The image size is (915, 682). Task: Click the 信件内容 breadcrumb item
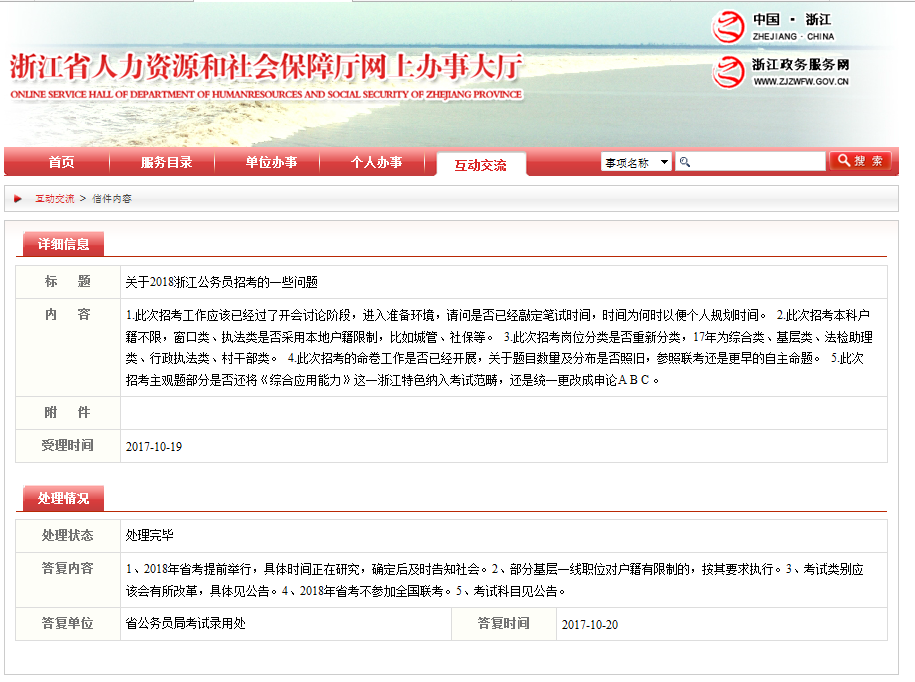coord(112,199)
